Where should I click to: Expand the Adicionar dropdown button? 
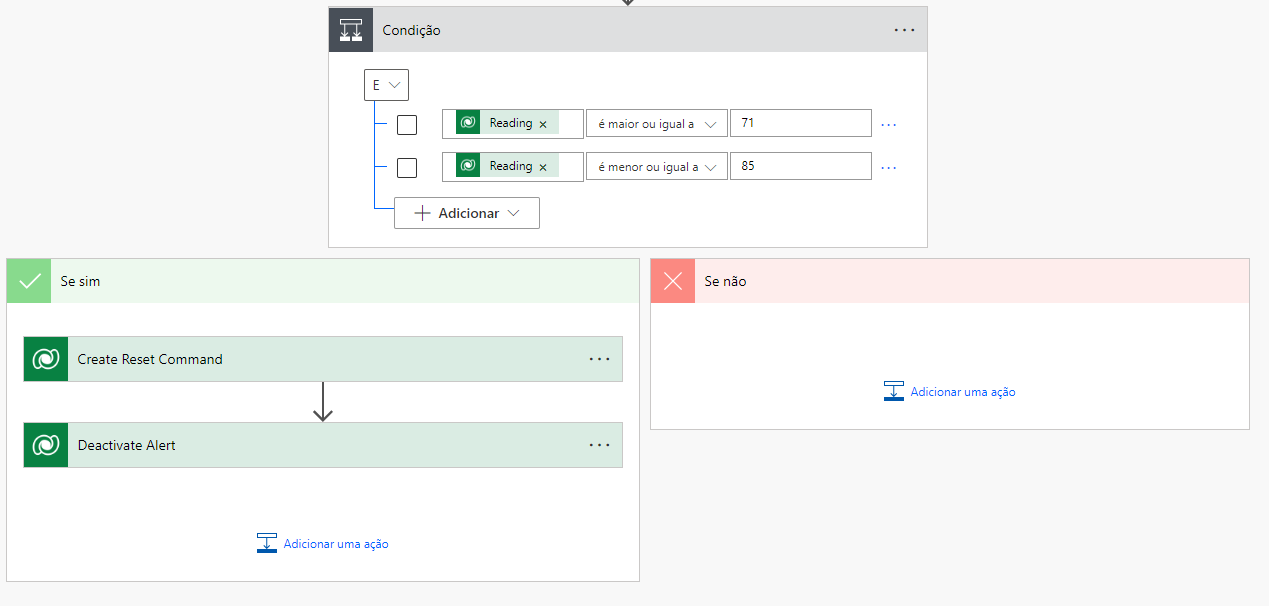(x=467, y=213)
